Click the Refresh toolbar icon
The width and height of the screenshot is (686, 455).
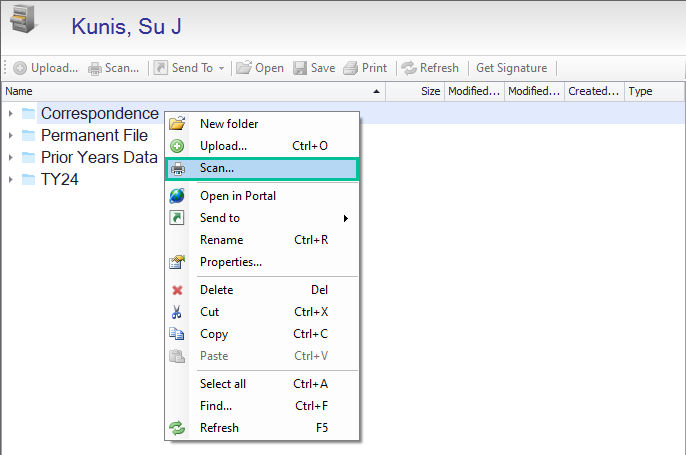tap(408, 68)
